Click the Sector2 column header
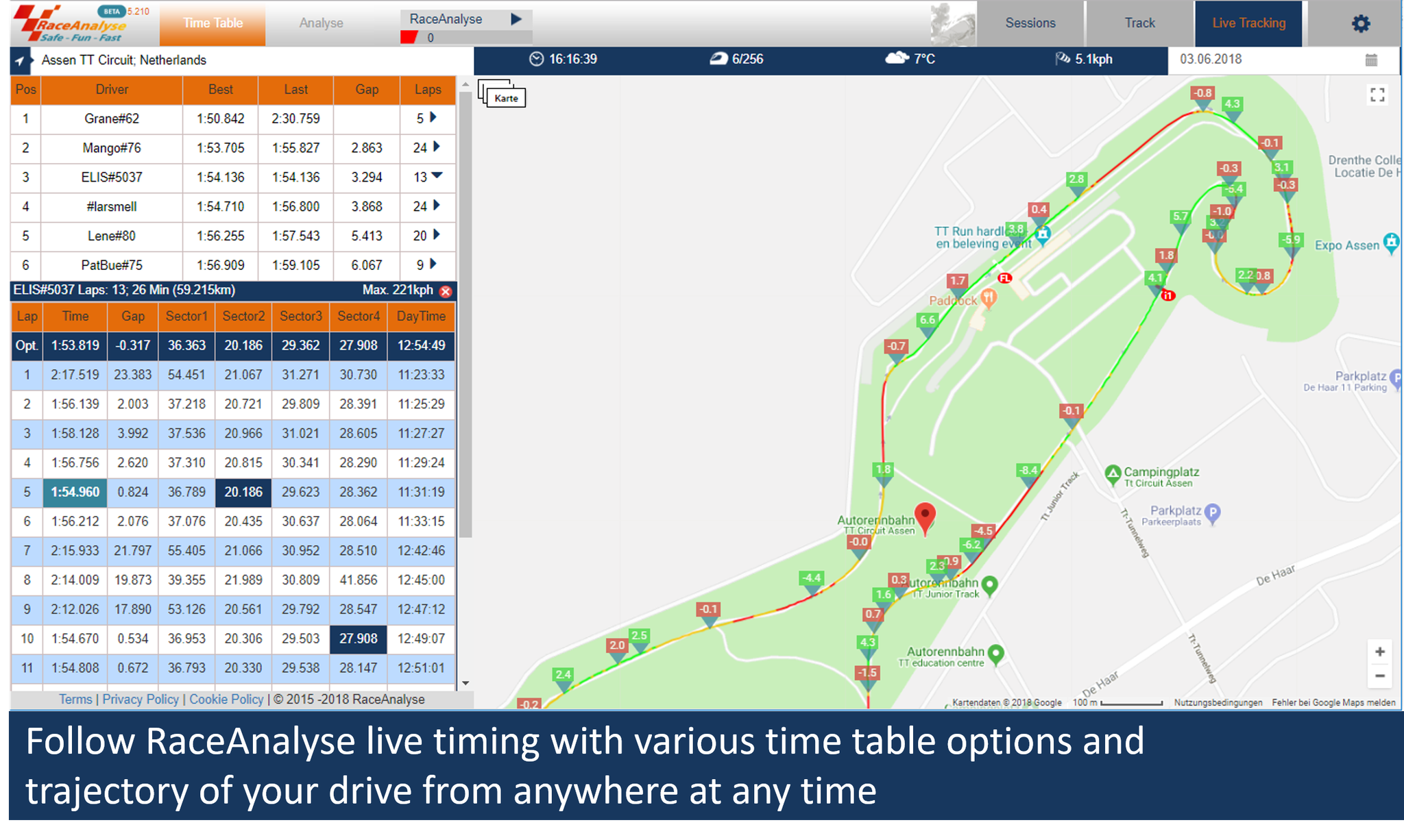This screenshot has height=840, width=1404. pyautogui.click(x=243, y=317)
